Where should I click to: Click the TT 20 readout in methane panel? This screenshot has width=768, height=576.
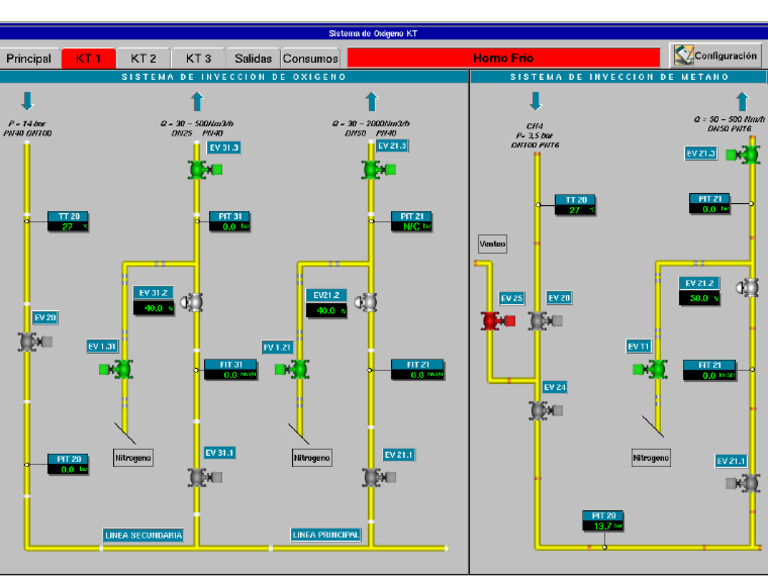(x=576, y=205)
